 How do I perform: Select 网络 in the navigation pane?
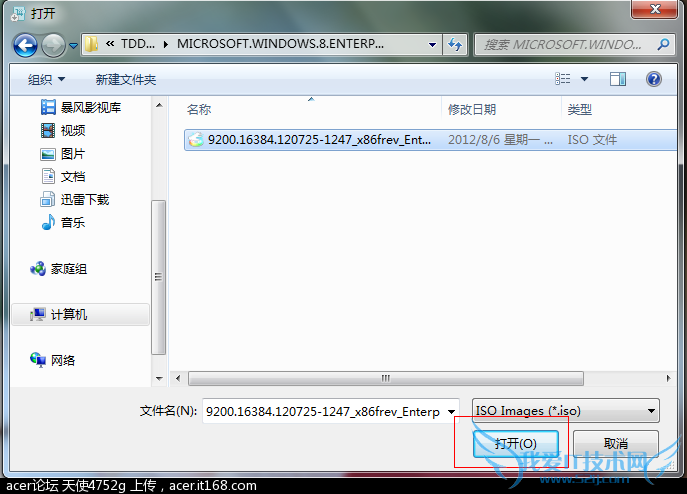pyautogui.click(x=63, y=360)
